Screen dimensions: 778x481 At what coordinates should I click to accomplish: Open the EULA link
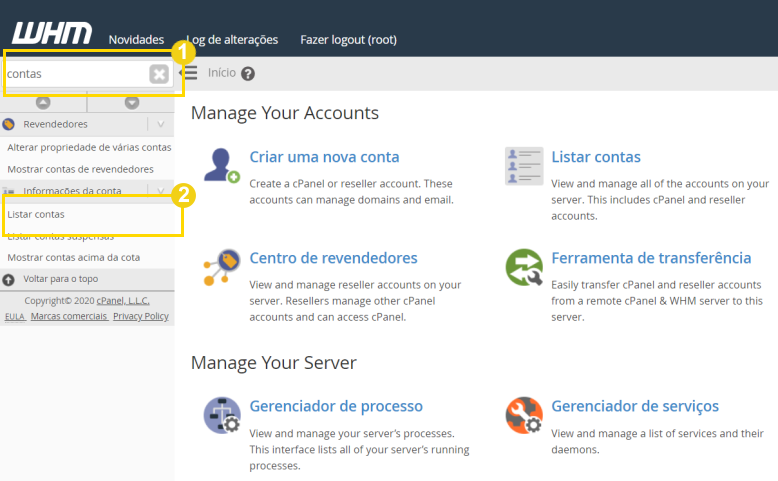point(15,317)
